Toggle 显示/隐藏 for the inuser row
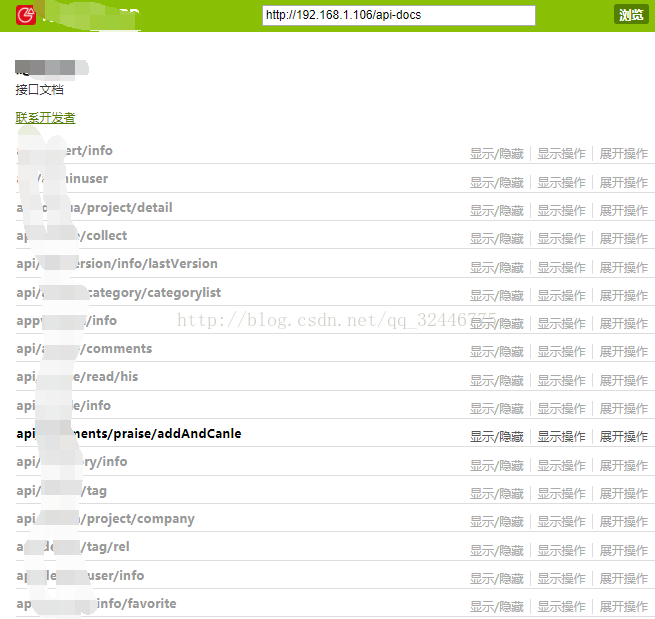 (497, 182)
